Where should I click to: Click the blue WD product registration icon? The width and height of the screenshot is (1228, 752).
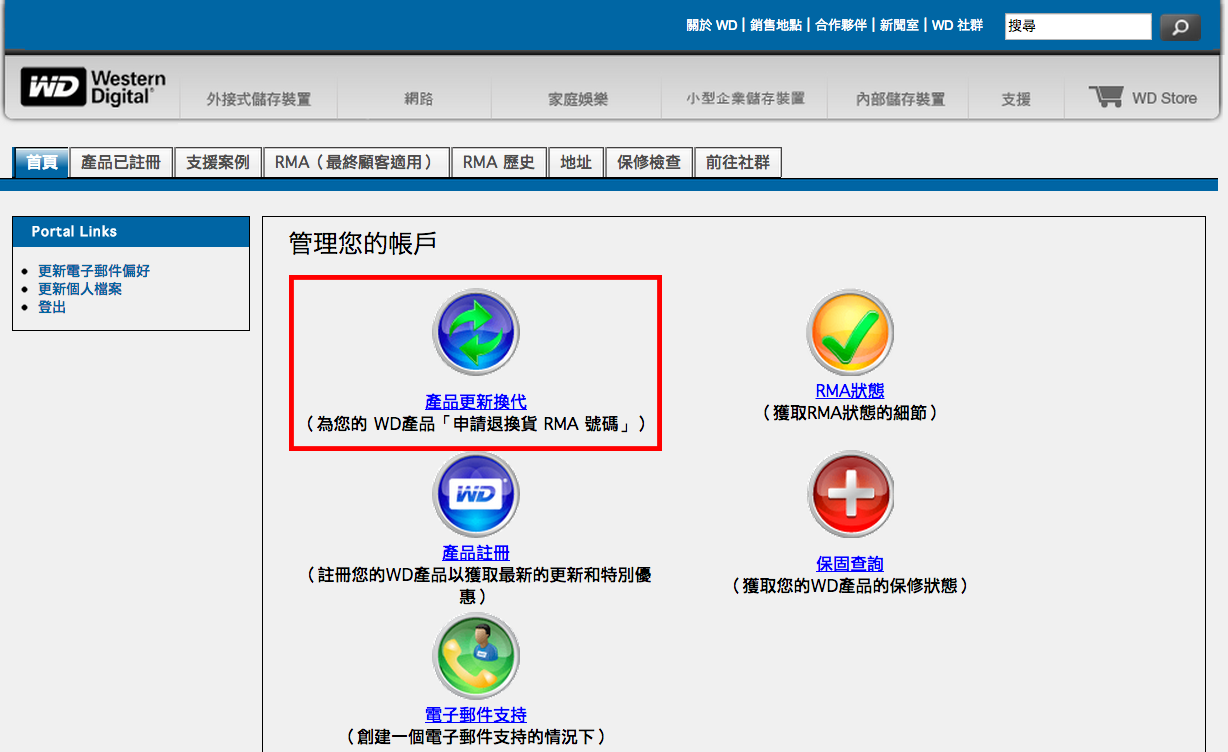point(475,494)
